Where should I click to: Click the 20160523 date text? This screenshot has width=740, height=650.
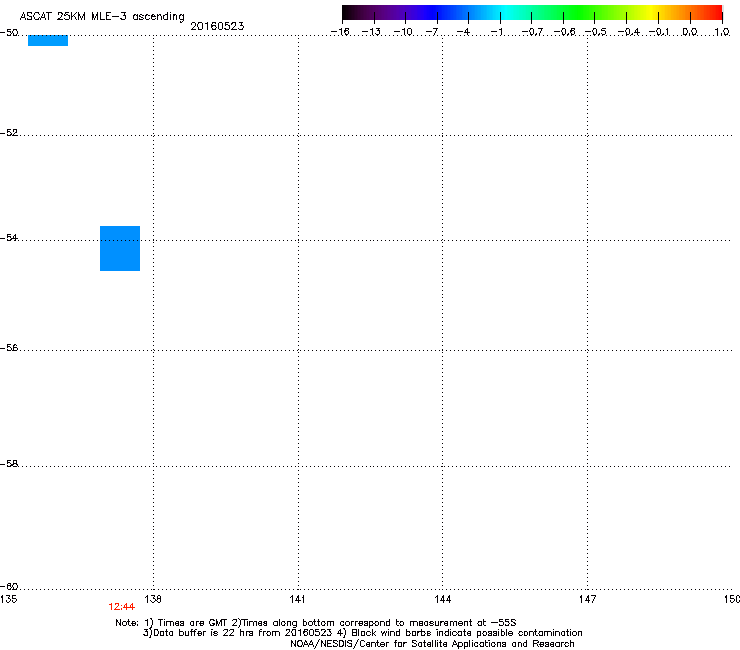tap(217, 26)
